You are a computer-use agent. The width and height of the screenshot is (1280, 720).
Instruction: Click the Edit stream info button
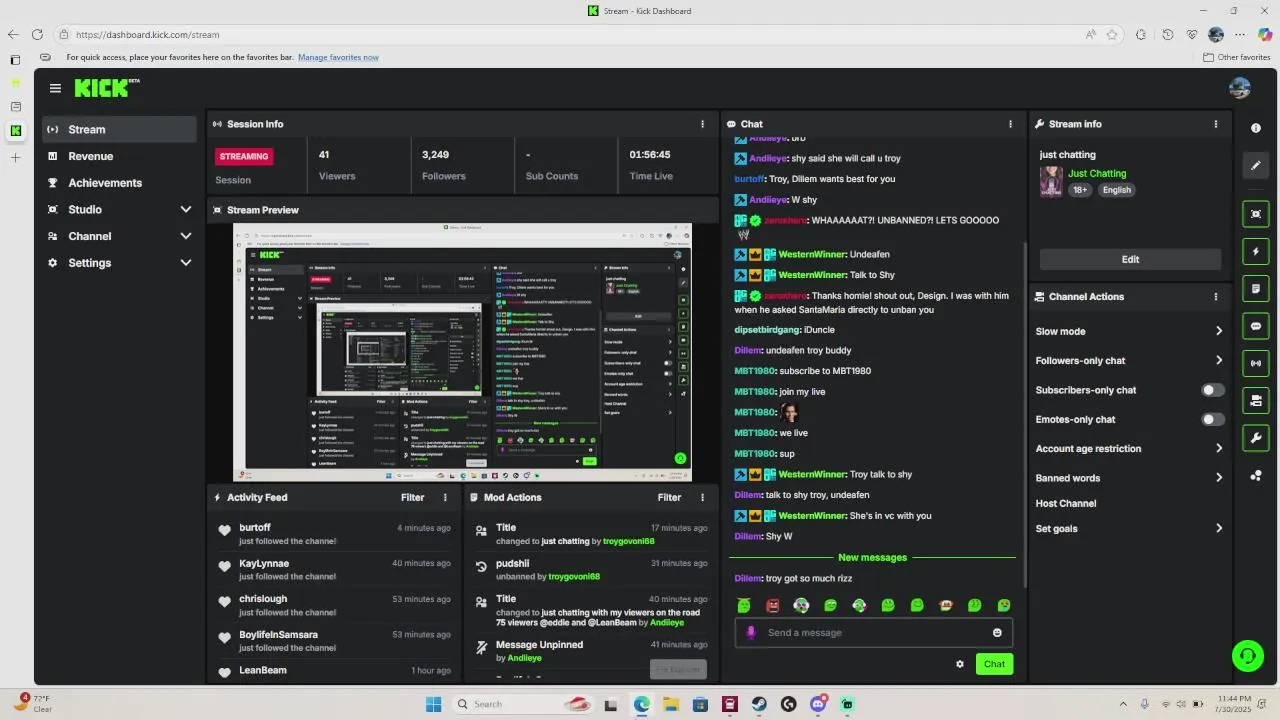pos(1130,259)
